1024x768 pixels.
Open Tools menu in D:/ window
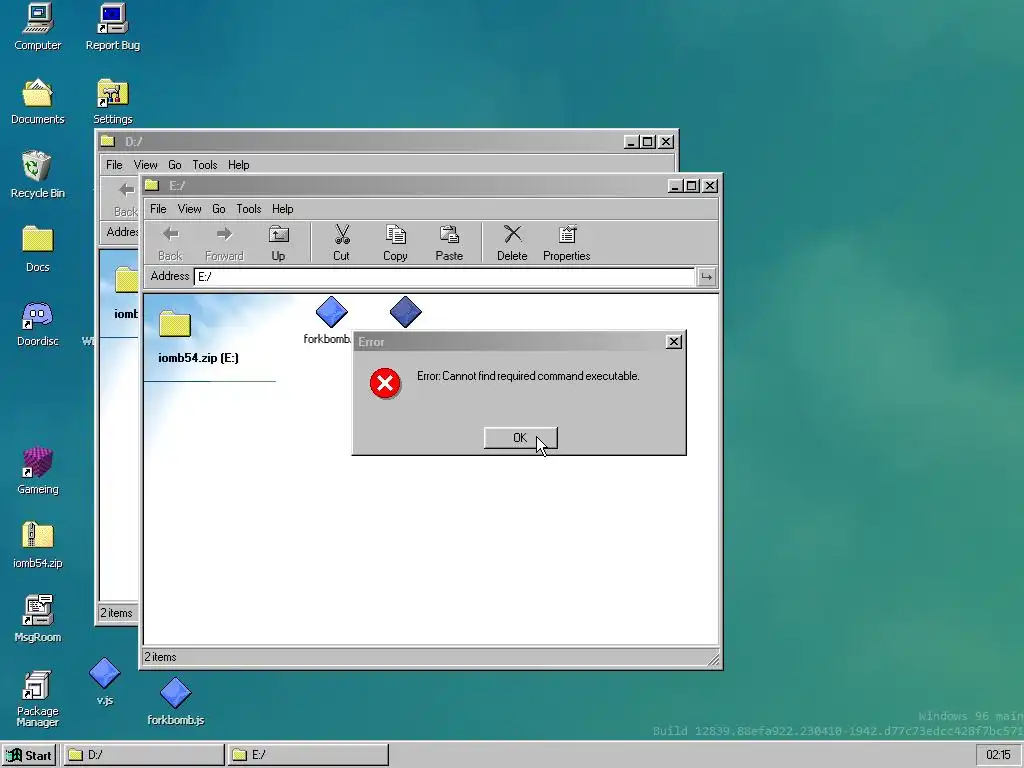(x=205, y=165)
